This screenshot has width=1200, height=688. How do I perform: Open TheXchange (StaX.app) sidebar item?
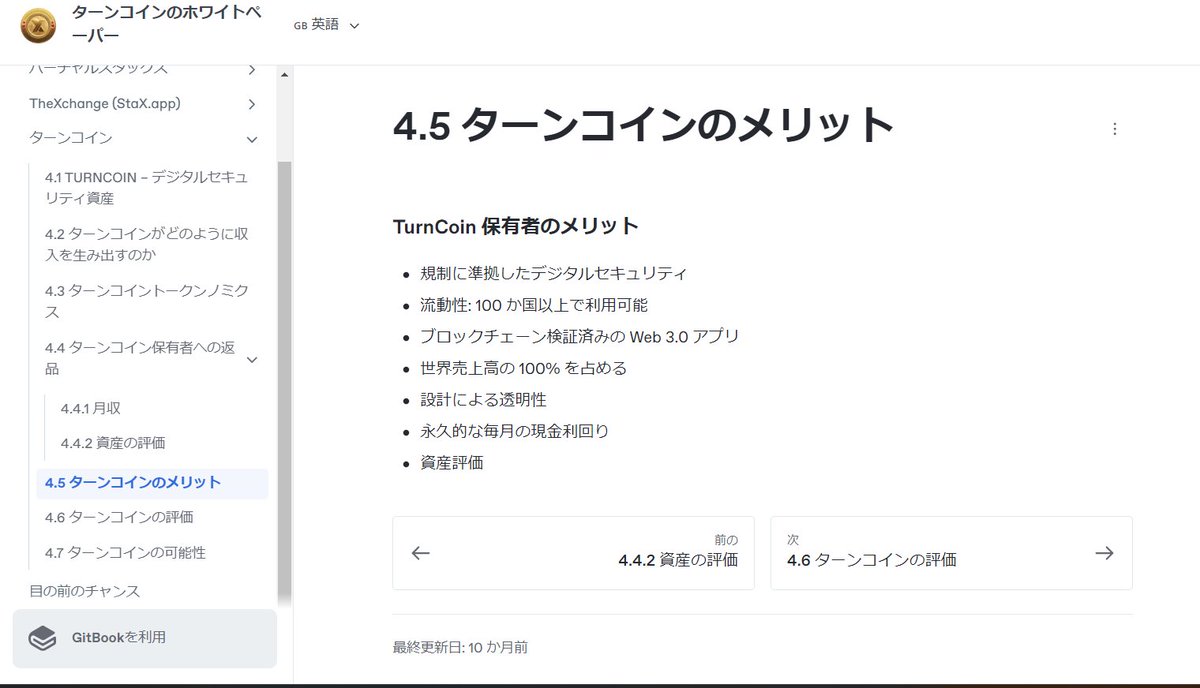[105, 104]
